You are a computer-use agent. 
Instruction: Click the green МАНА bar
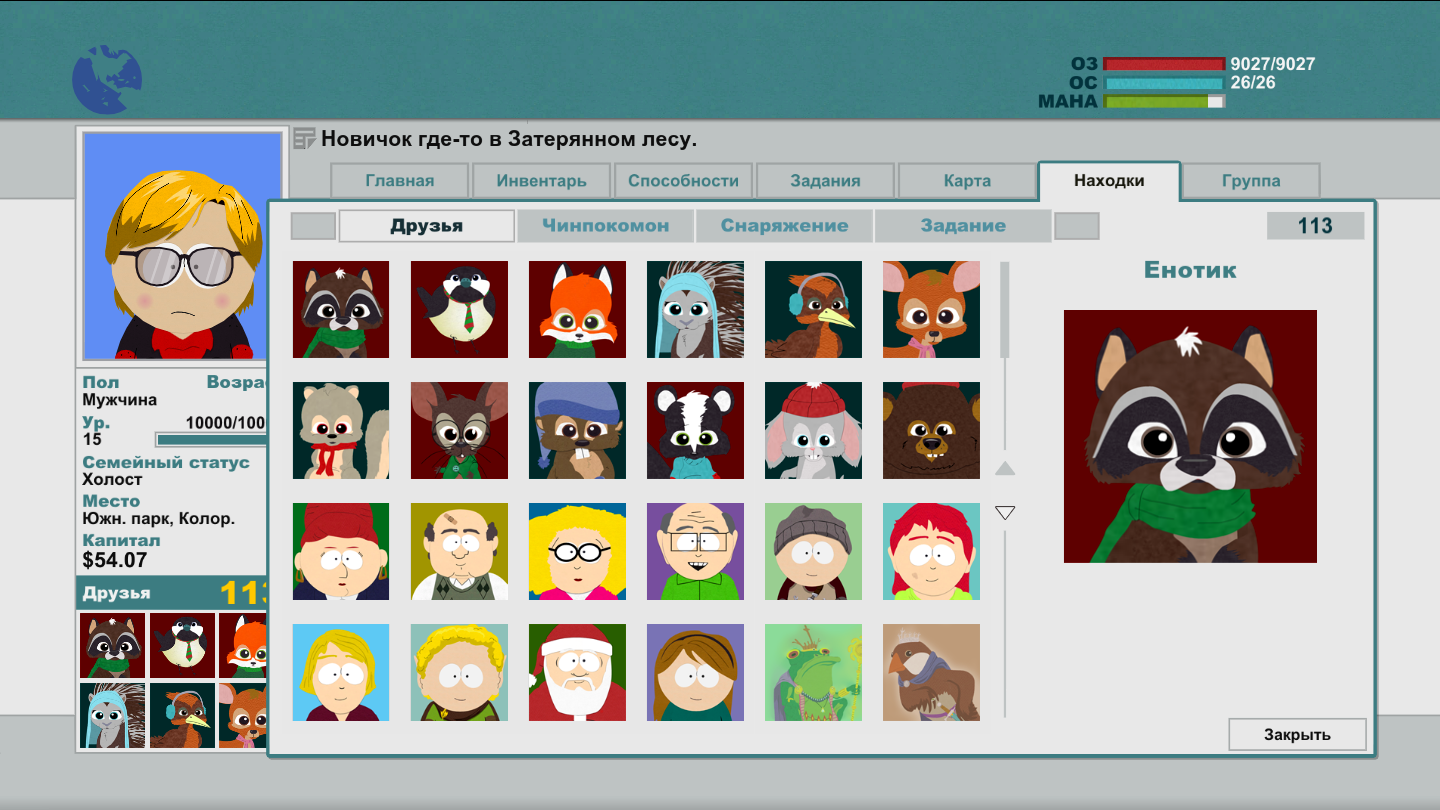click(1164, 101)
